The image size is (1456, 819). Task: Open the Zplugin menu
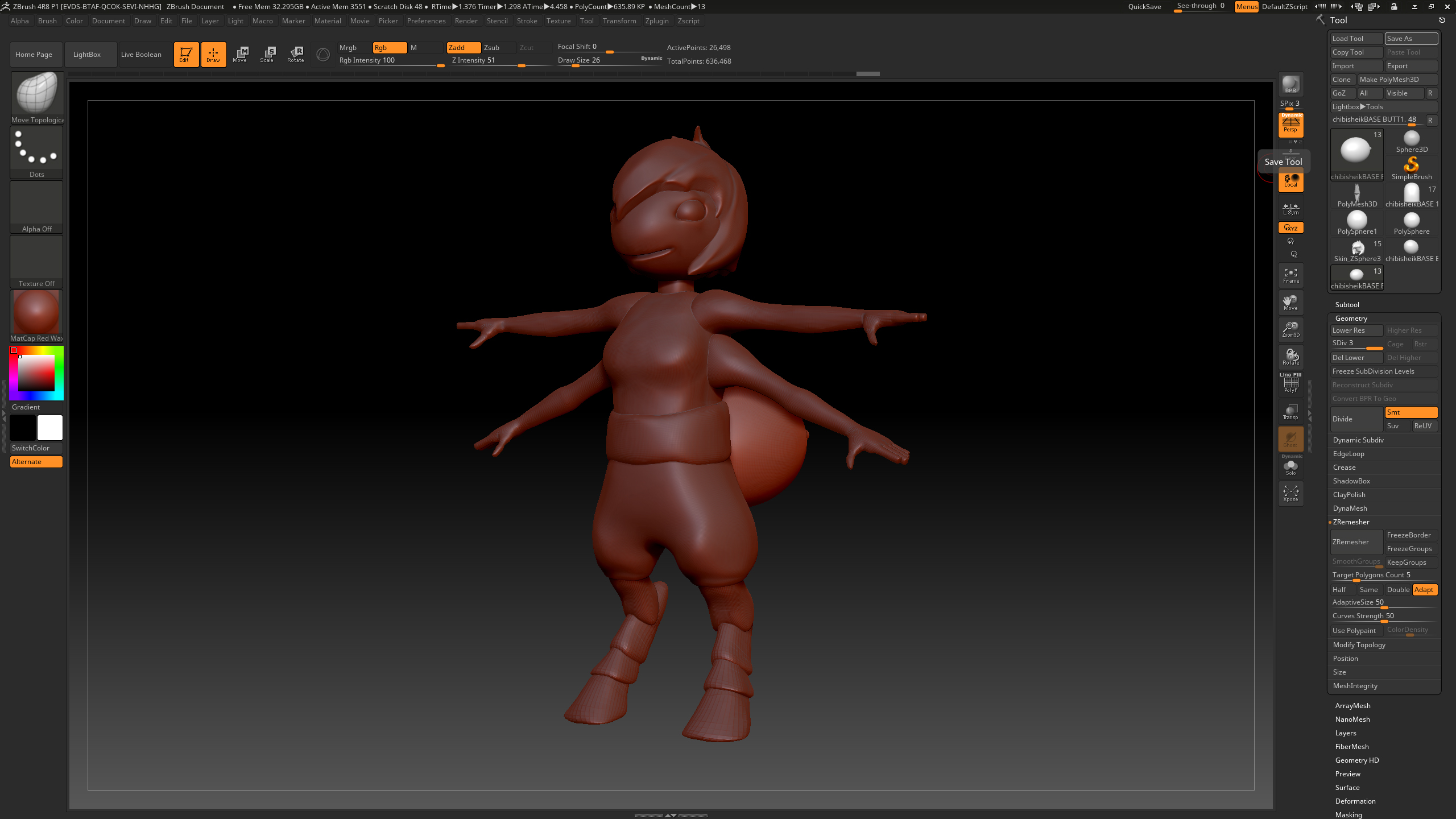pyautogui.click(x=656, y=21)
